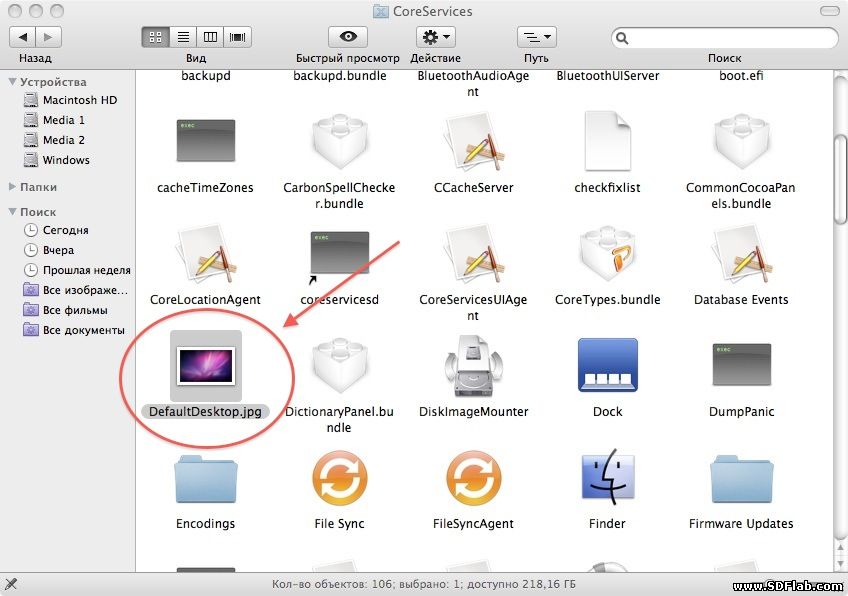Click the BluetoothUIServer file name

(607, 76)
